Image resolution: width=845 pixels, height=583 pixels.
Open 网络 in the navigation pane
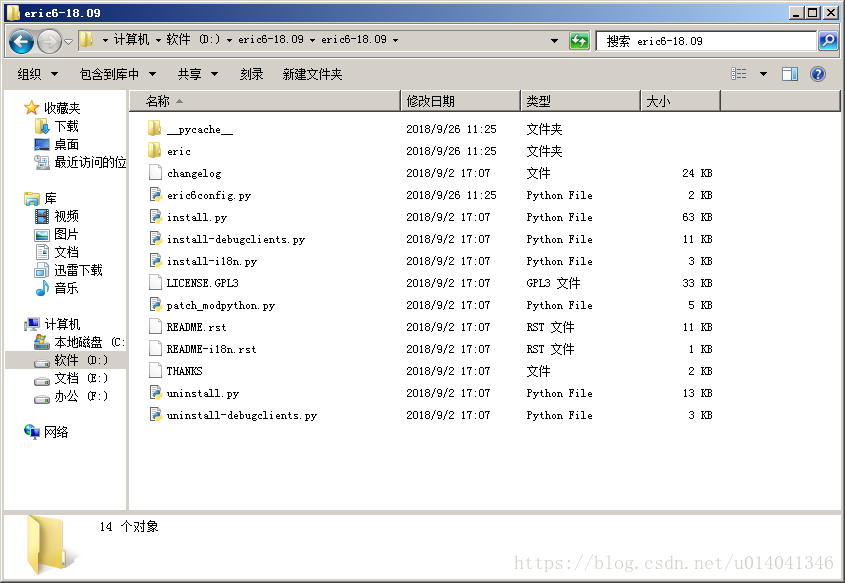tap(46, 432)
